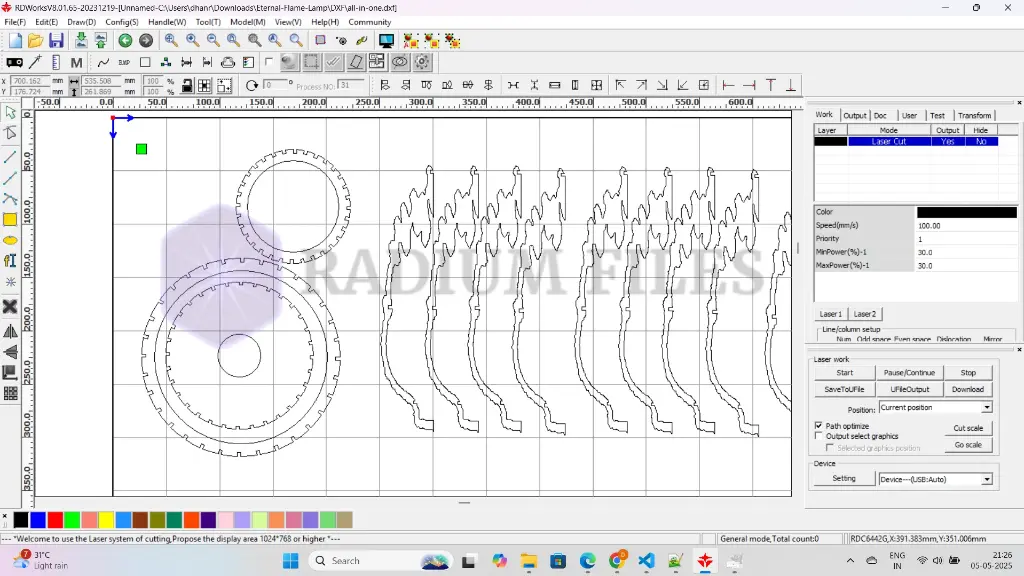The width and height of the screenshot is (1024, 576).
Task: Click the Array grid tool in left toolbar
Action: point(10,393)
